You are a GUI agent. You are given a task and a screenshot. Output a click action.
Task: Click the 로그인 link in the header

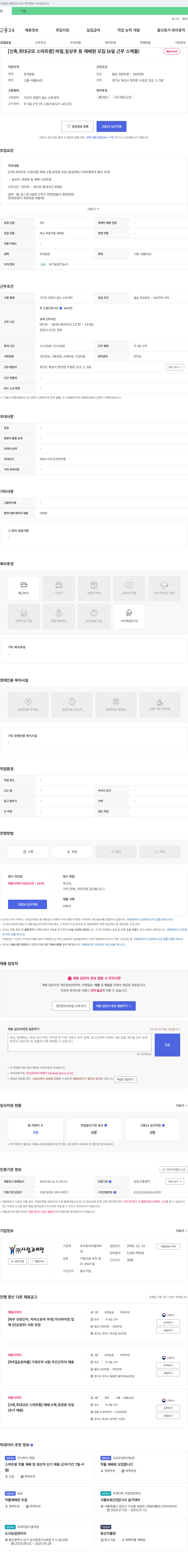tap(175, 19)
